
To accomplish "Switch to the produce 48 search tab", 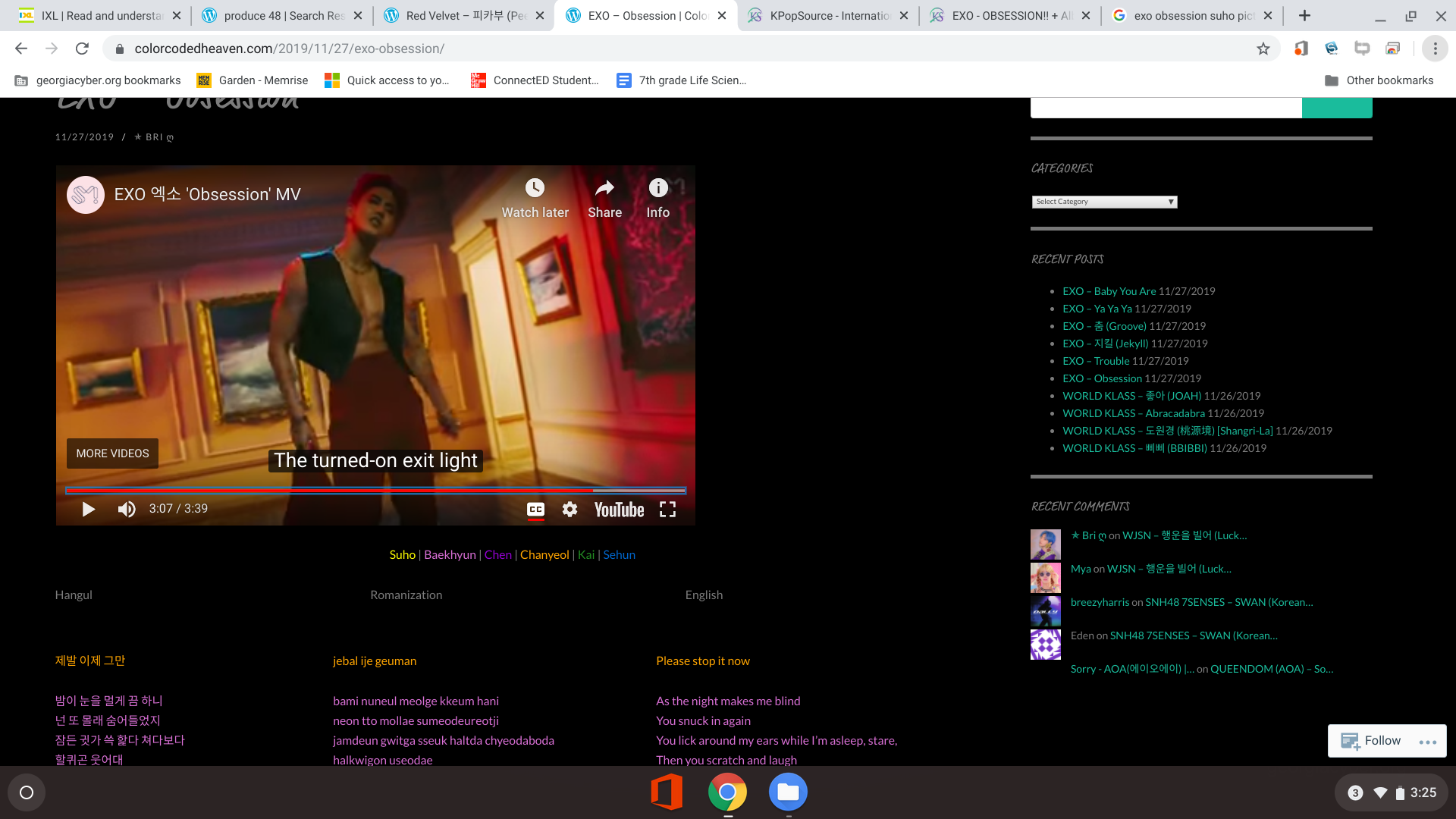I will point(282,15).
